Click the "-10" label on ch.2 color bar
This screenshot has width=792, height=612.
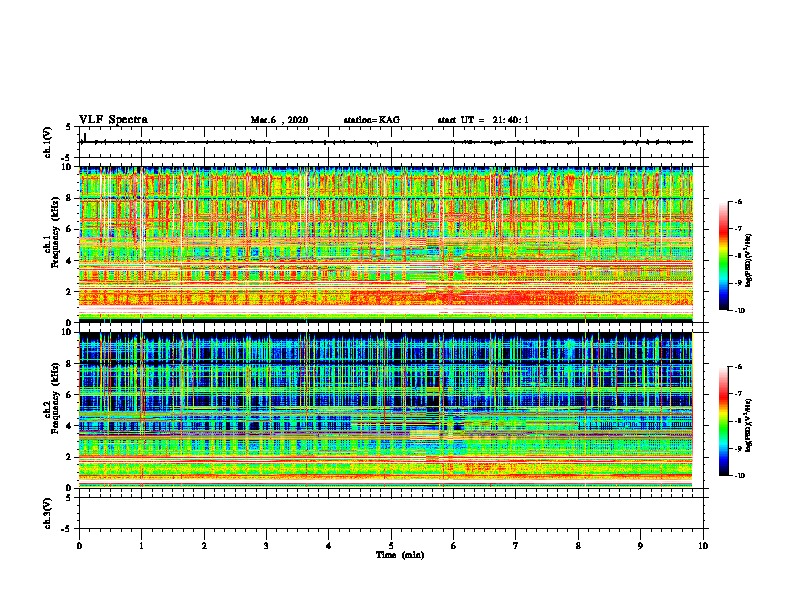[x=740, y=476]
